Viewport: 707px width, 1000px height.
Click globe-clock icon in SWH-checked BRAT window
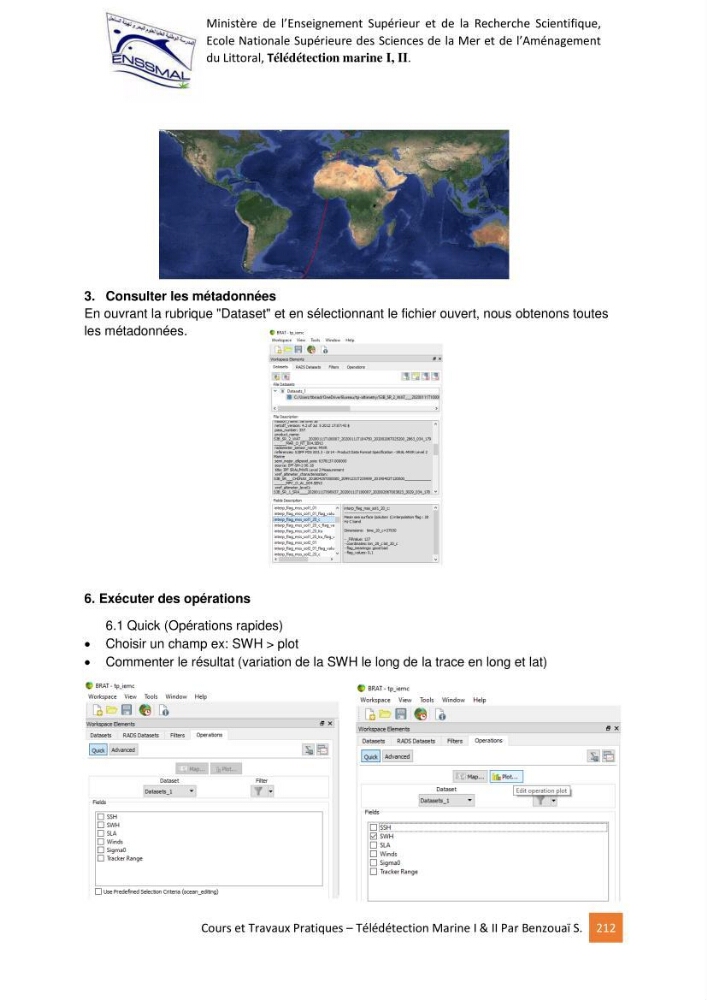pyautogui.click(x=421, y=714)
